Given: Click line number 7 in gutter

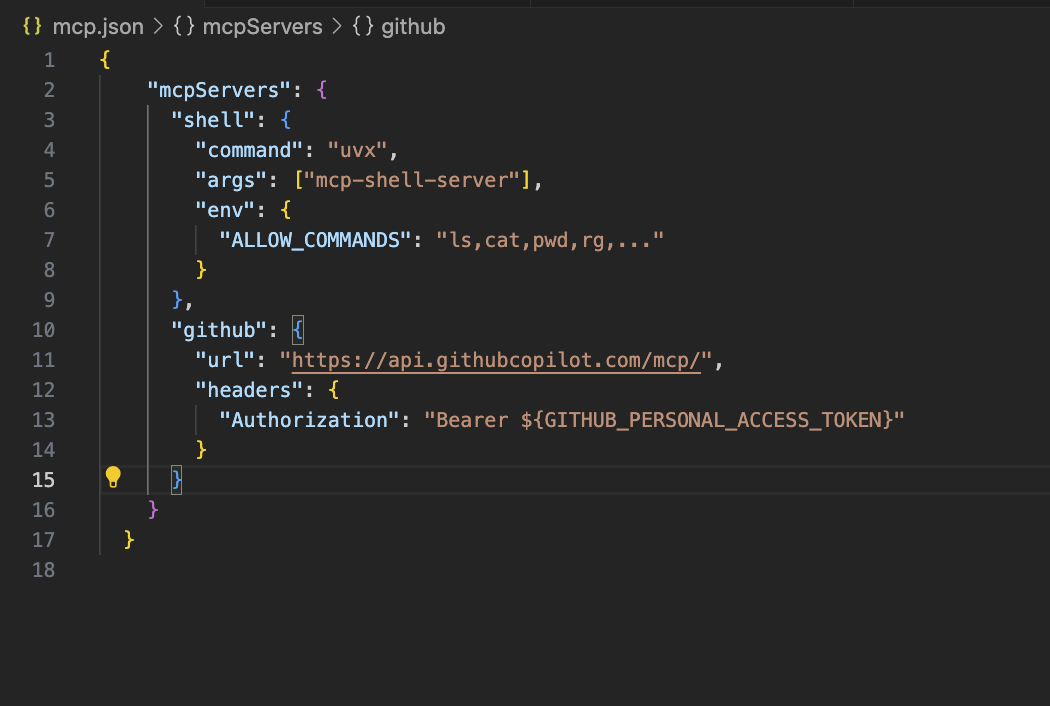Looking at the screenshot, I should [50, 240].
